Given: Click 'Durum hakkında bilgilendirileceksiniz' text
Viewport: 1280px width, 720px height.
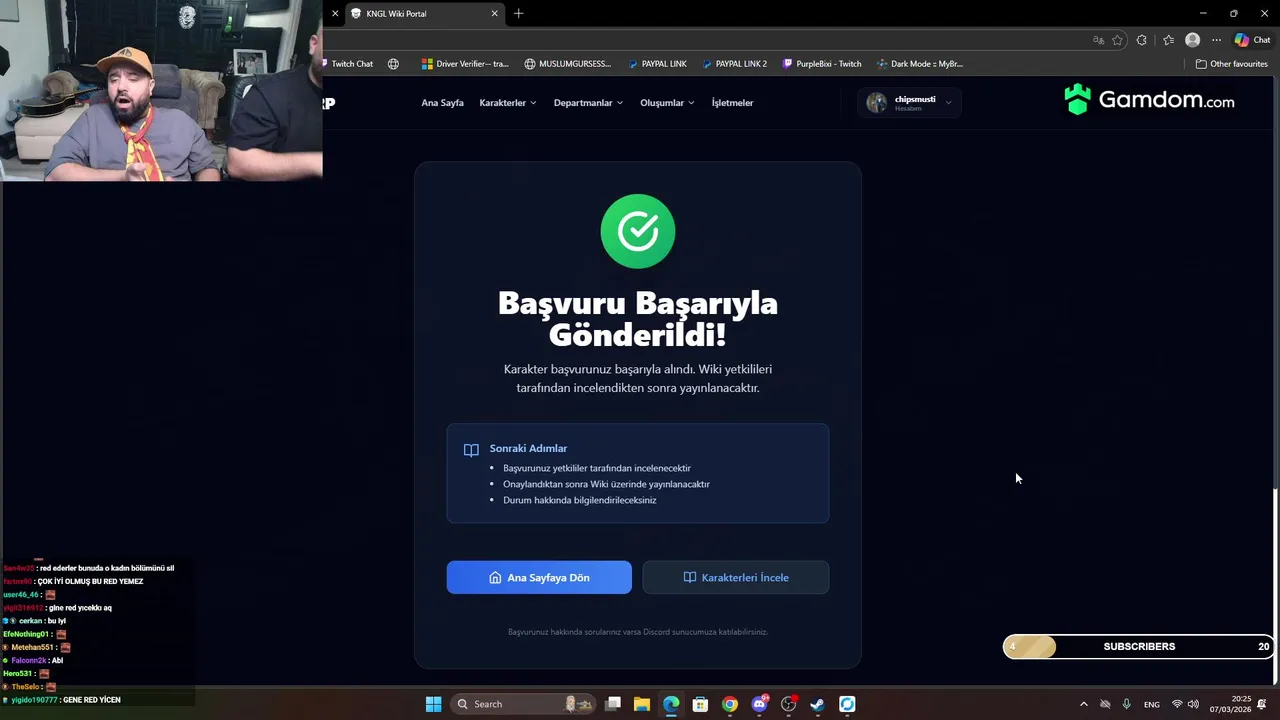Looking at the screenshot, I should click(x=580, y=500).
